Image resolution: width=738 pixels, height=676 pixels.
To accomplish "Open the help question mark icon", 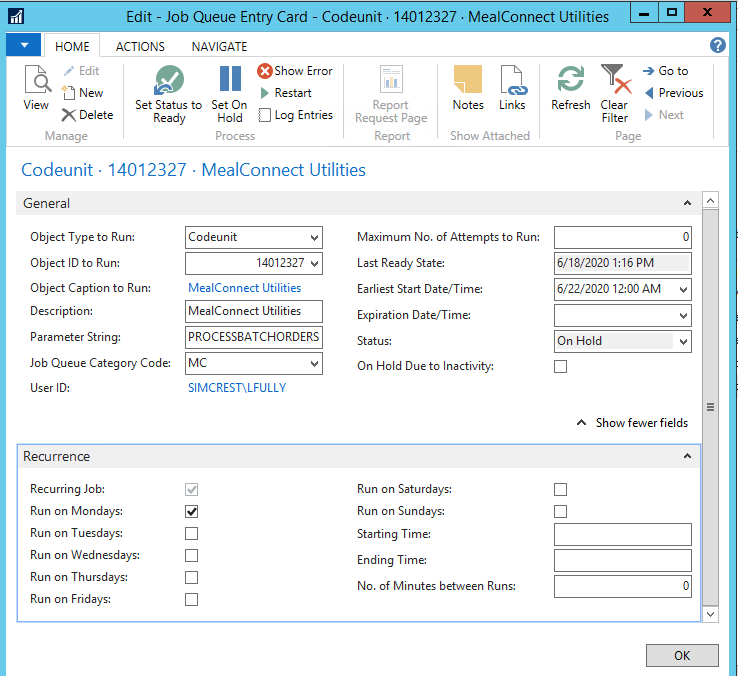I will pos(717,45).
